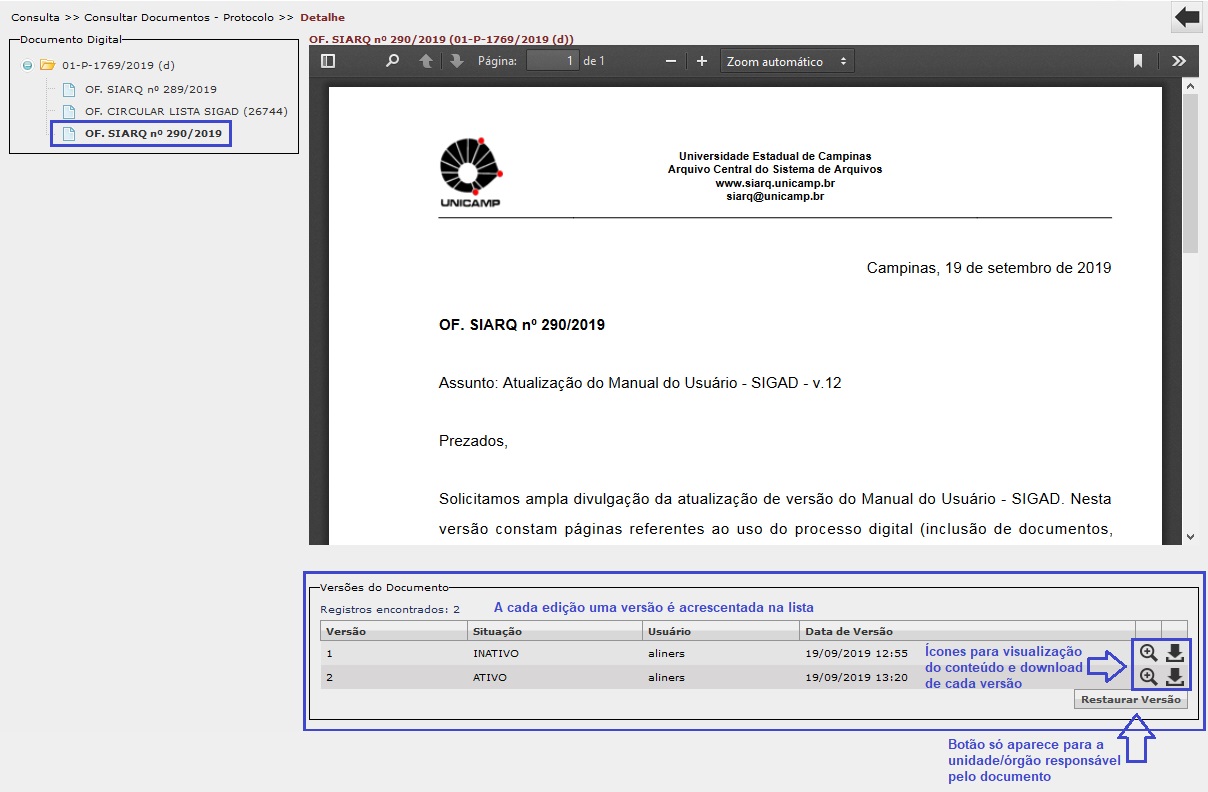Viewport: 1208px width, 792px height.
Task: Click the file icon of OF. SIARQ nº 289/2019
Action: (69, 89)
